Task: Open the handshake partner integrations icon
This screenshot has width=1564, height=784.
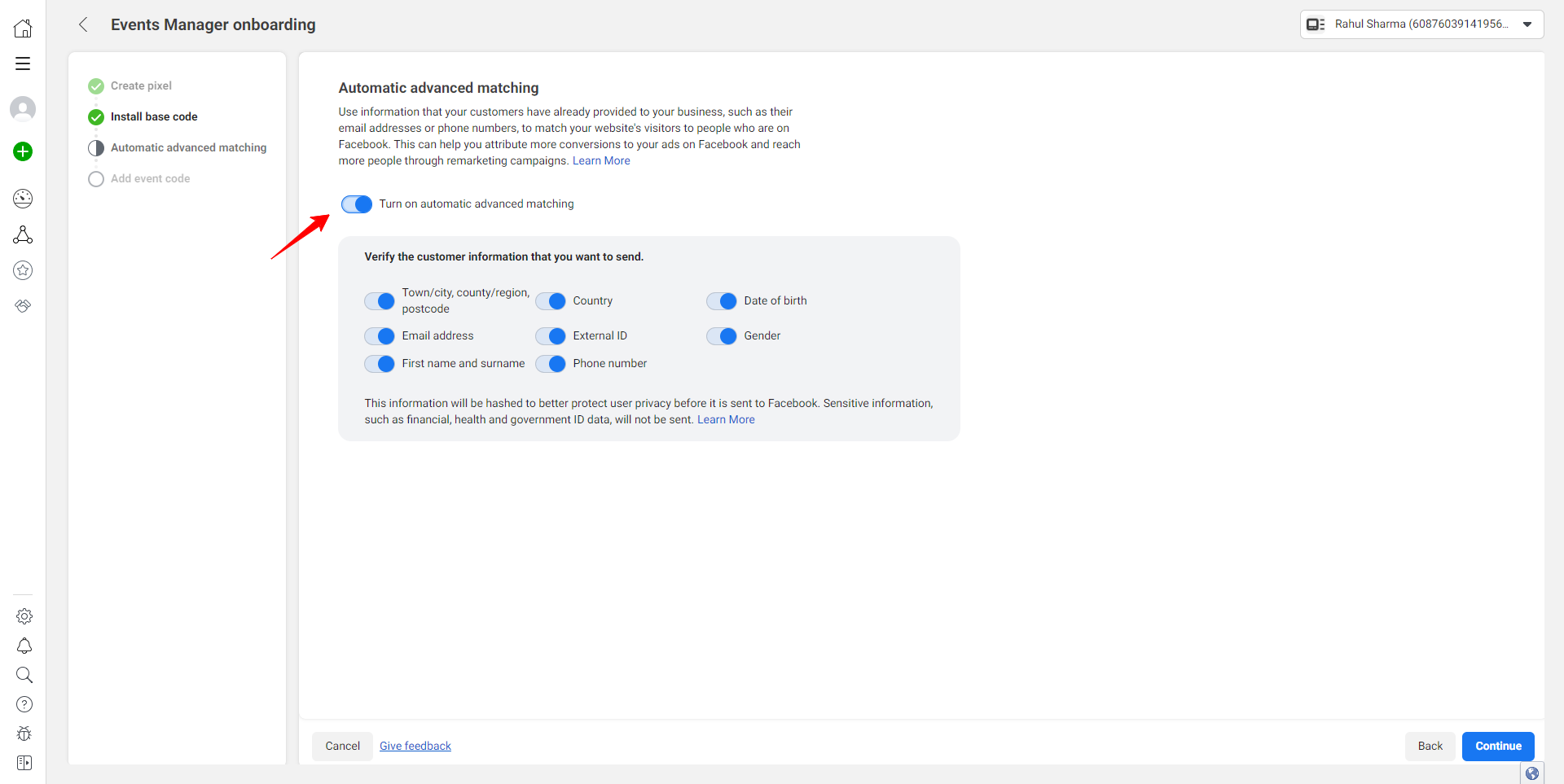Action: pos(23,306)
